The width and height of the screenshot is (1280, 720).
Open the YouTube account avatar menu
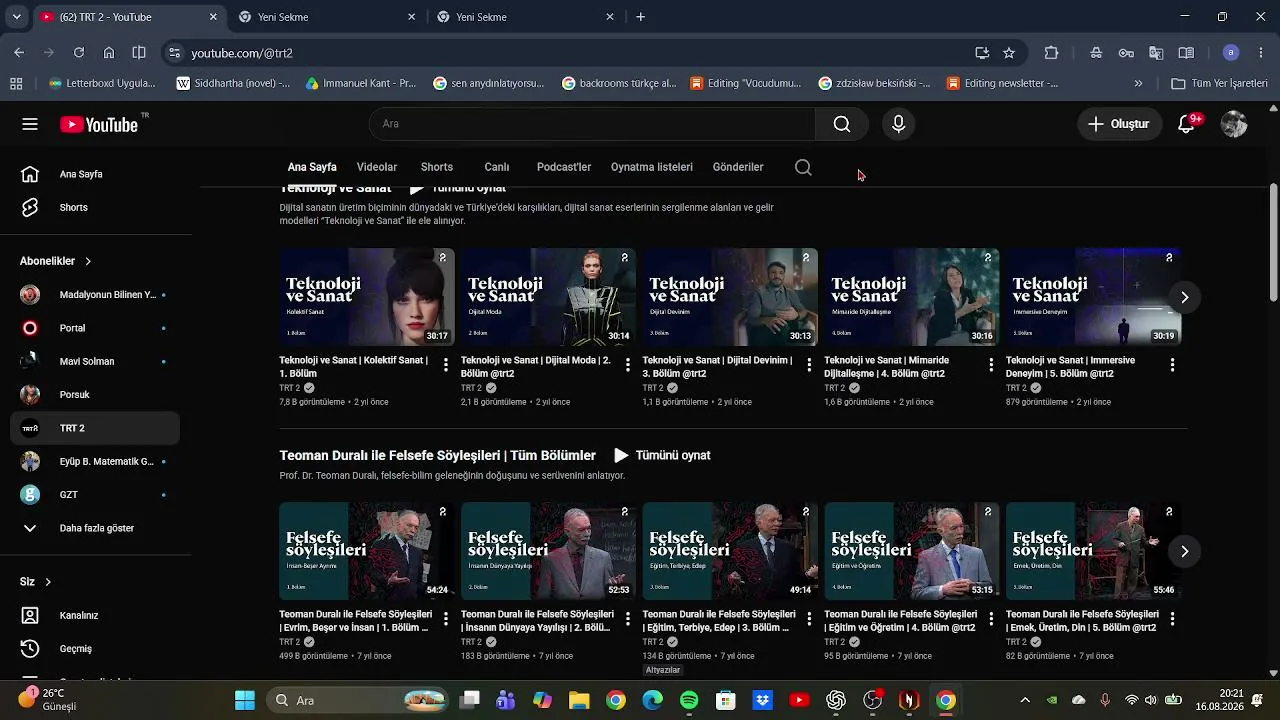[1234, 124]
